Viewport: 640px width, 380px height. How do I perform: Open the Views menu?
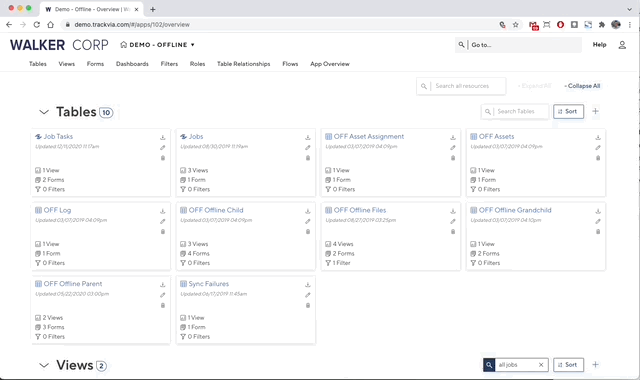pyautogui.click(x=67, y=64)
